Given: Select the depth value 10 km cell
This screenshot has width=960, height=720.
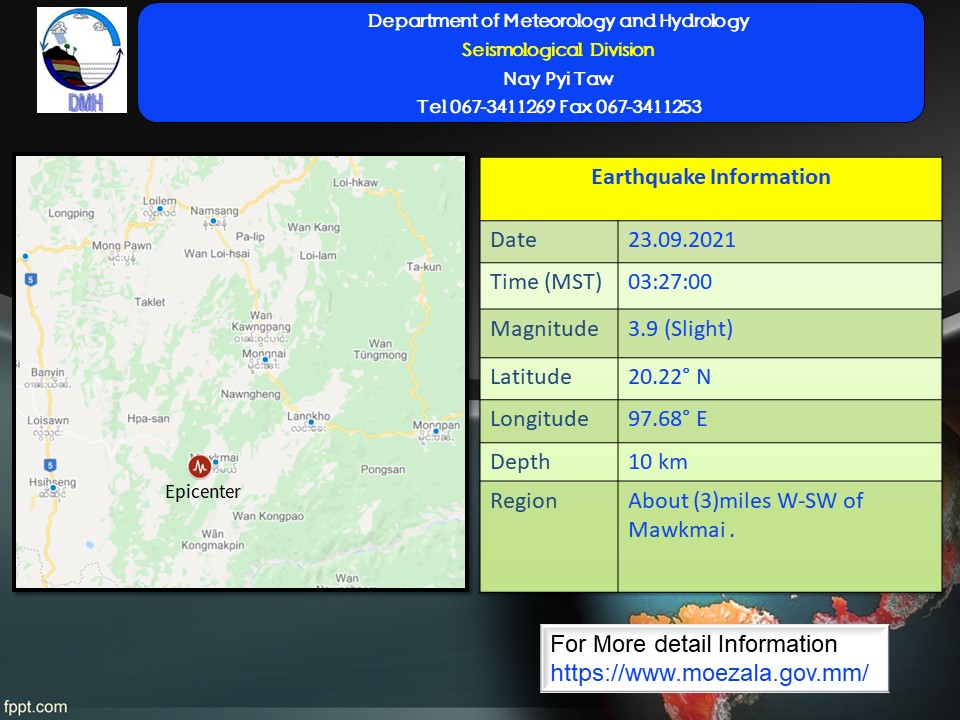Looking at the screenshot, I should coord(658,461).
